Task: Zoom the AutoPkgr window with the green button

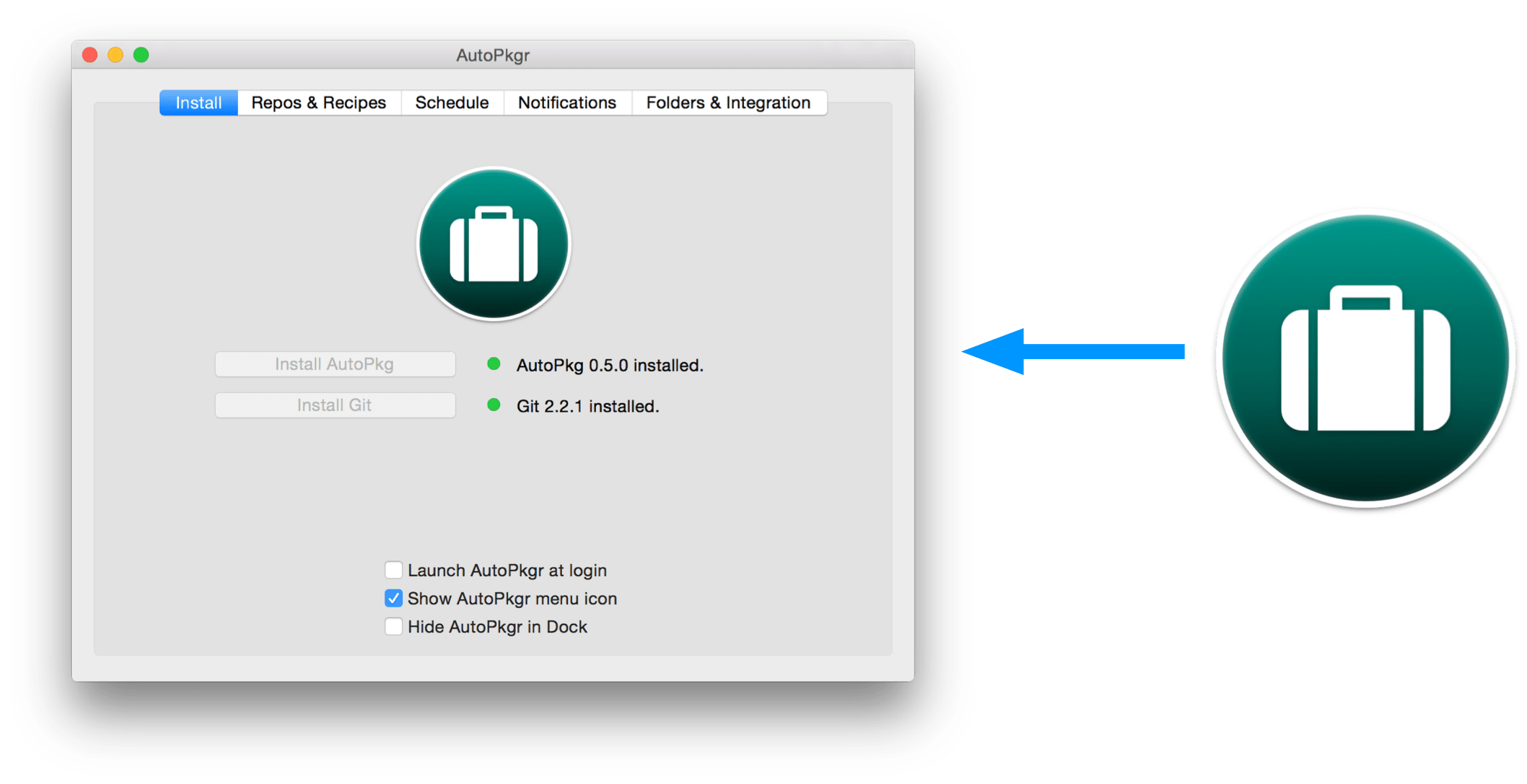Action: click(141, 55)
